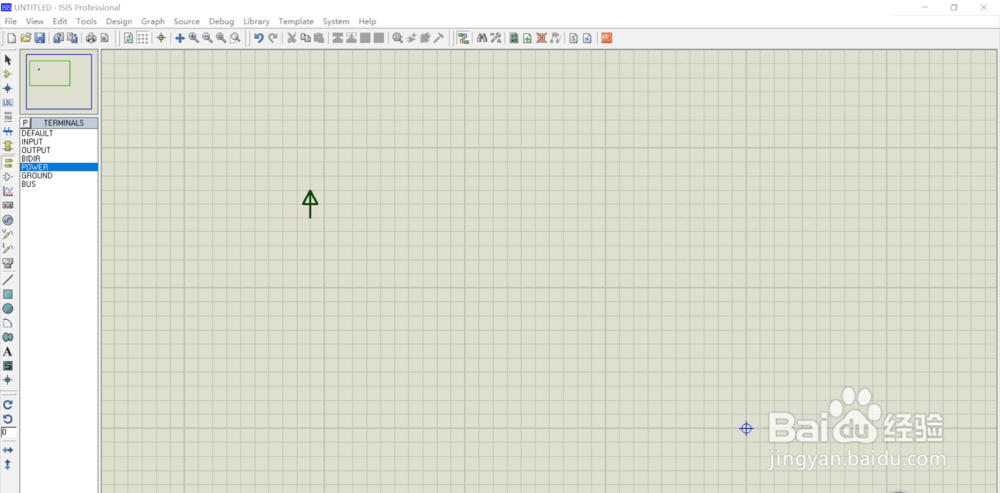Viewport: 1000px width, 493px height.
Task: Flip the object horizontally (X-mirror)
Action: click(x=8, y=450)
